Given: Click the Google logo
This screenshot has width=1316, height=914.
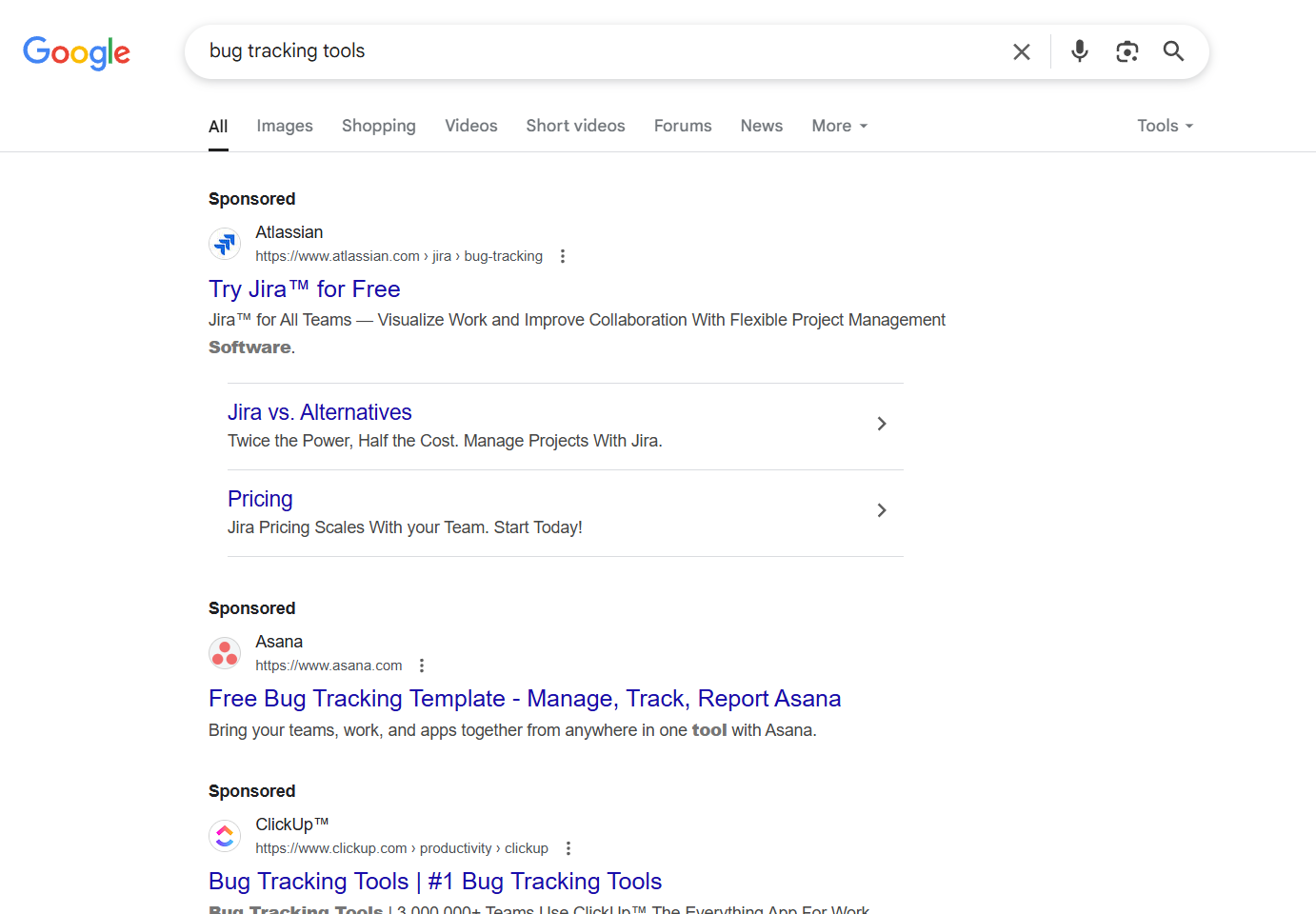Looking at the screenshot, I should click(x=76, y=52).
